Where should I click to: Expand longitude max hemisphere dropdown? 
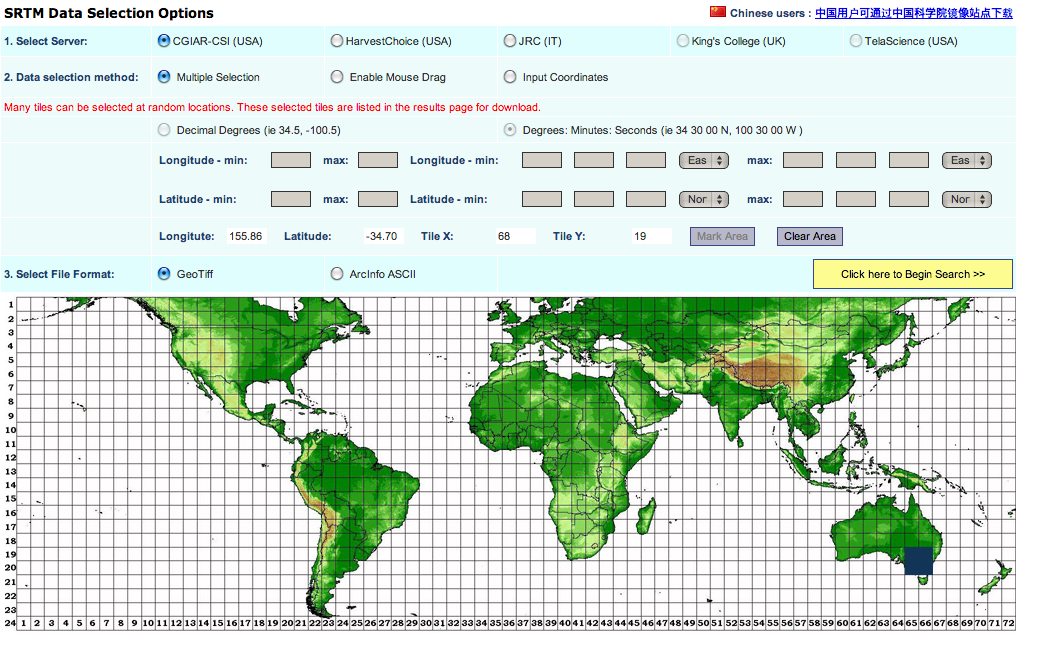coord(966,160)
